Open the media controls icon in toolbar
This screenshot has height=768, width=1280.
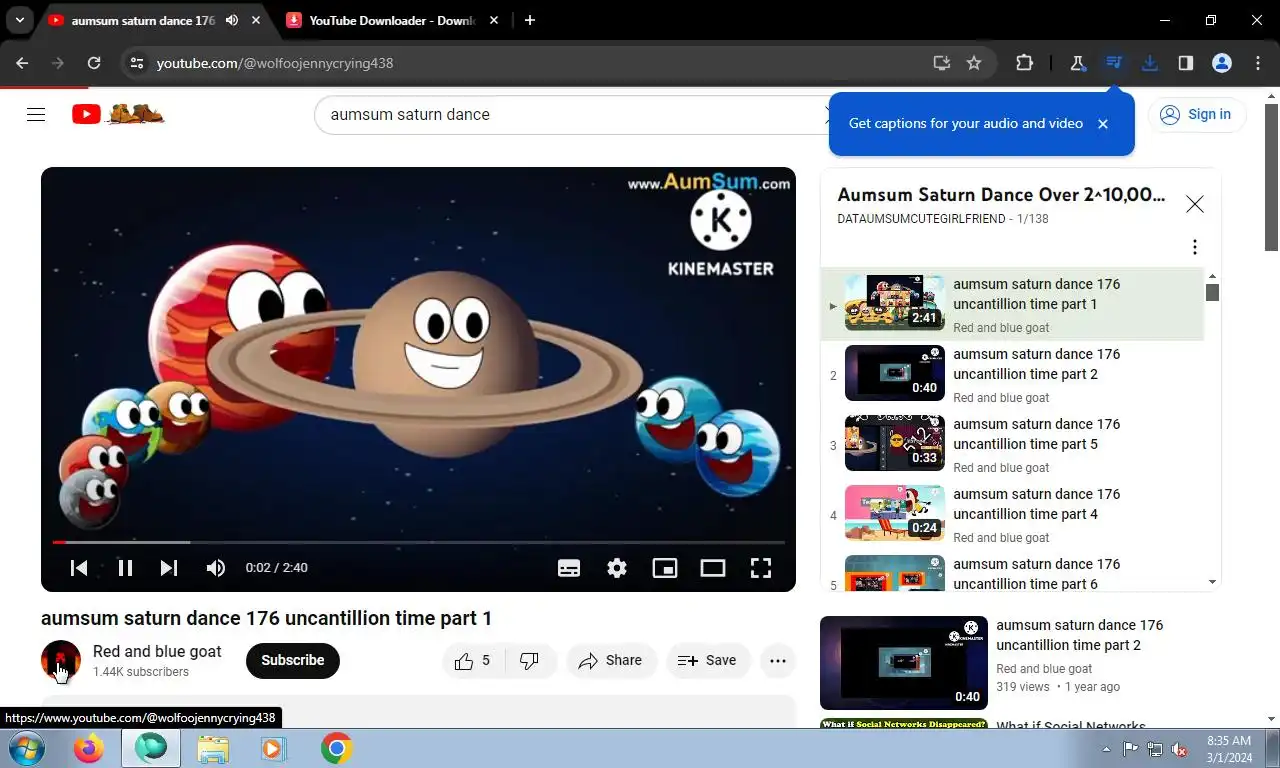pos(1113,63)
